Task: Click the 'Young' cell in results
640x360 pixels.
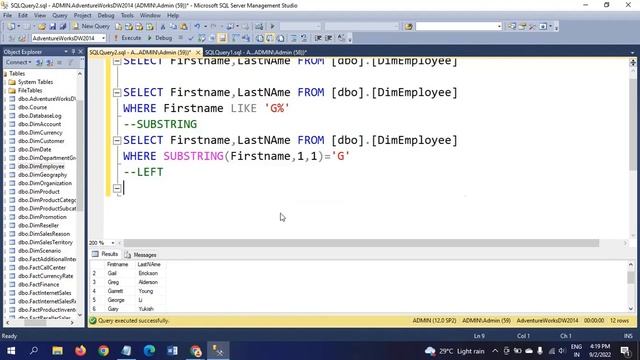Action: (151, 291)
